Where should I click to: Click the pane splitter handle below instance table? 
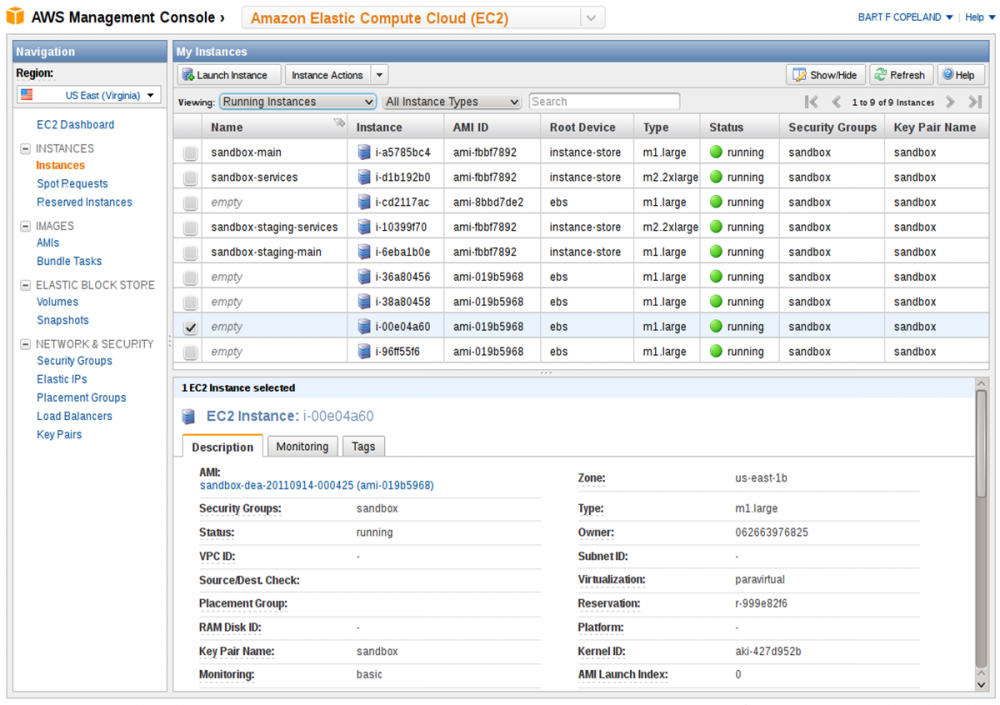[547, 373]
